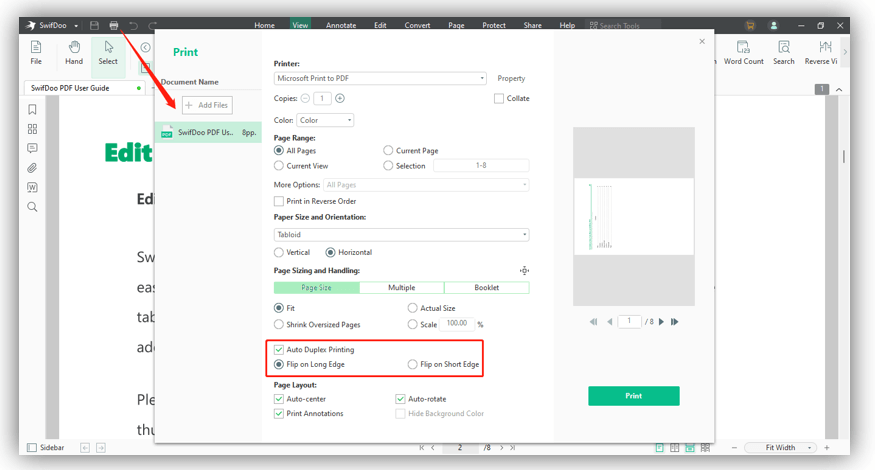Decrease copies with minus button
The image size is (875, 470).
(x=305, y=98)
